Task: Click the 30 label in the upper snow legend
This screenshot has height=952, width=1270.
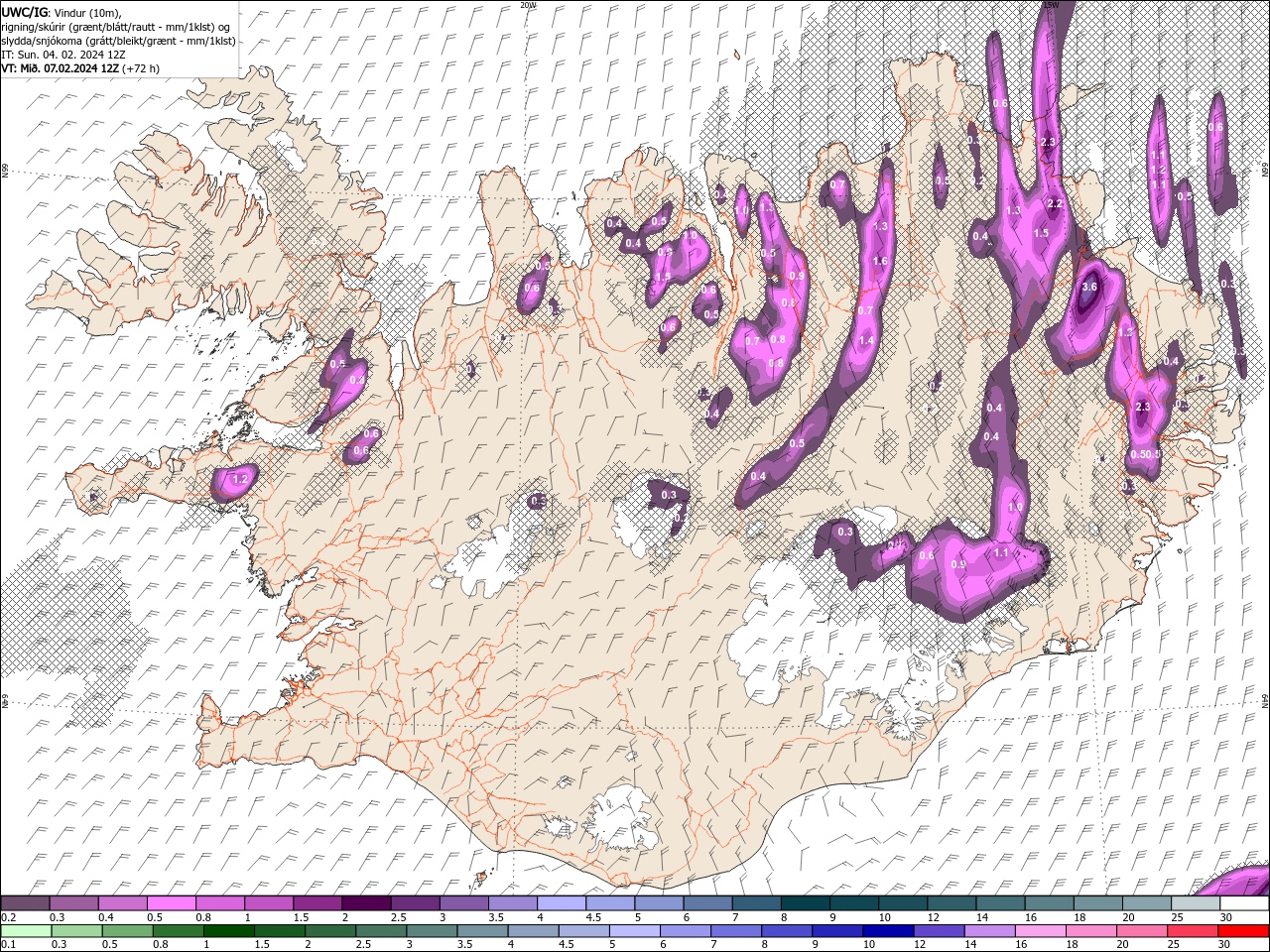Action: pyautogui.click(x=1226, y=917)
